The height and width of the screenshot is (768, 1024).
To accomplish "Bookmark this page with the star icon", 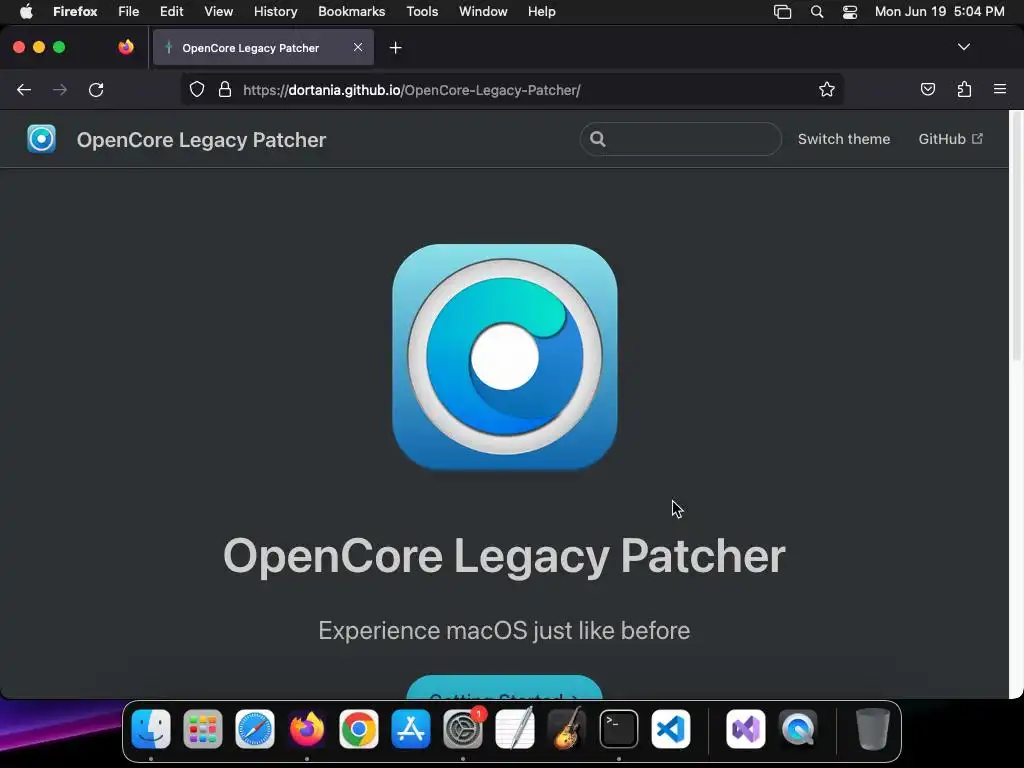I will 827,89.
